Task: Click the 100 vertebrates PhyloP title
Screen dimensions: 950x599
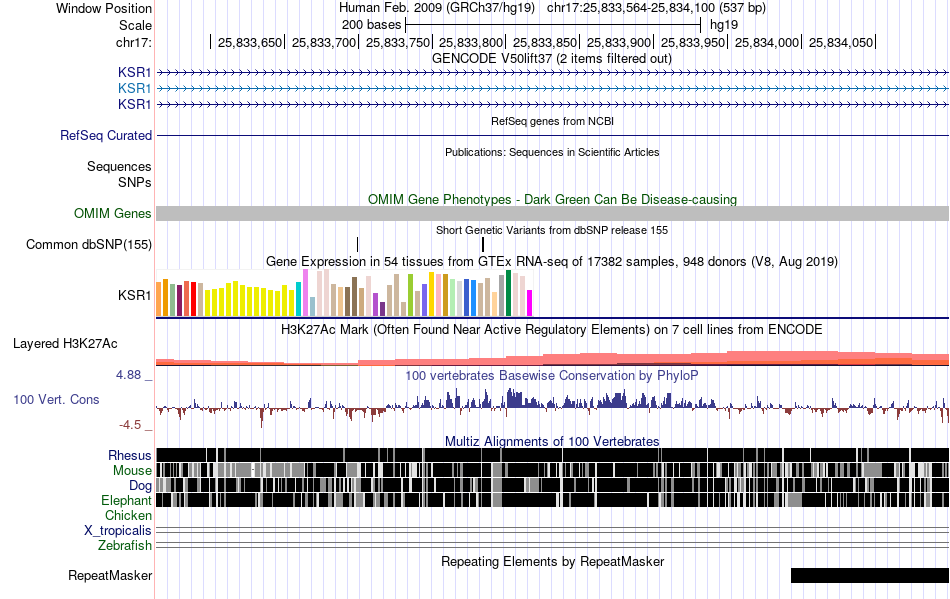Action: 552,376
